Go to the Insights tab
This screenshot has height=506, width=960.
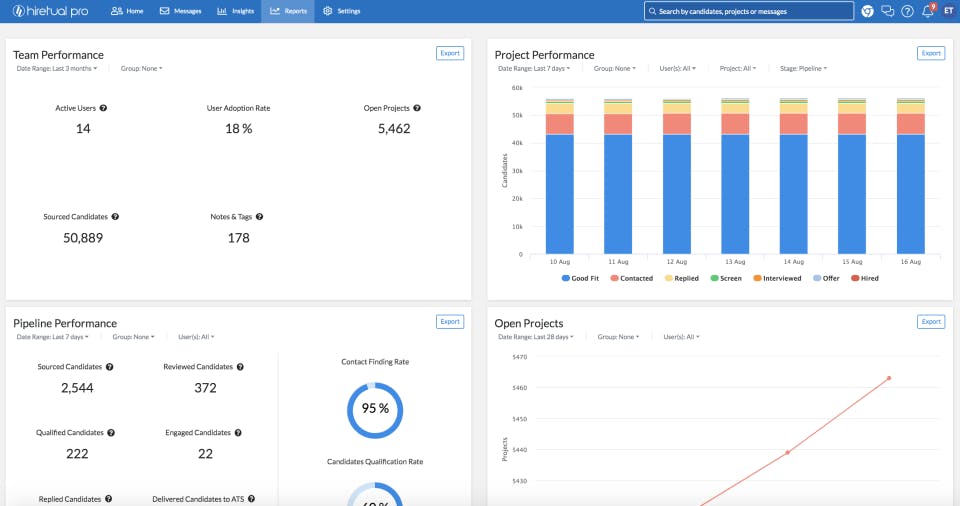pos(235,11)
